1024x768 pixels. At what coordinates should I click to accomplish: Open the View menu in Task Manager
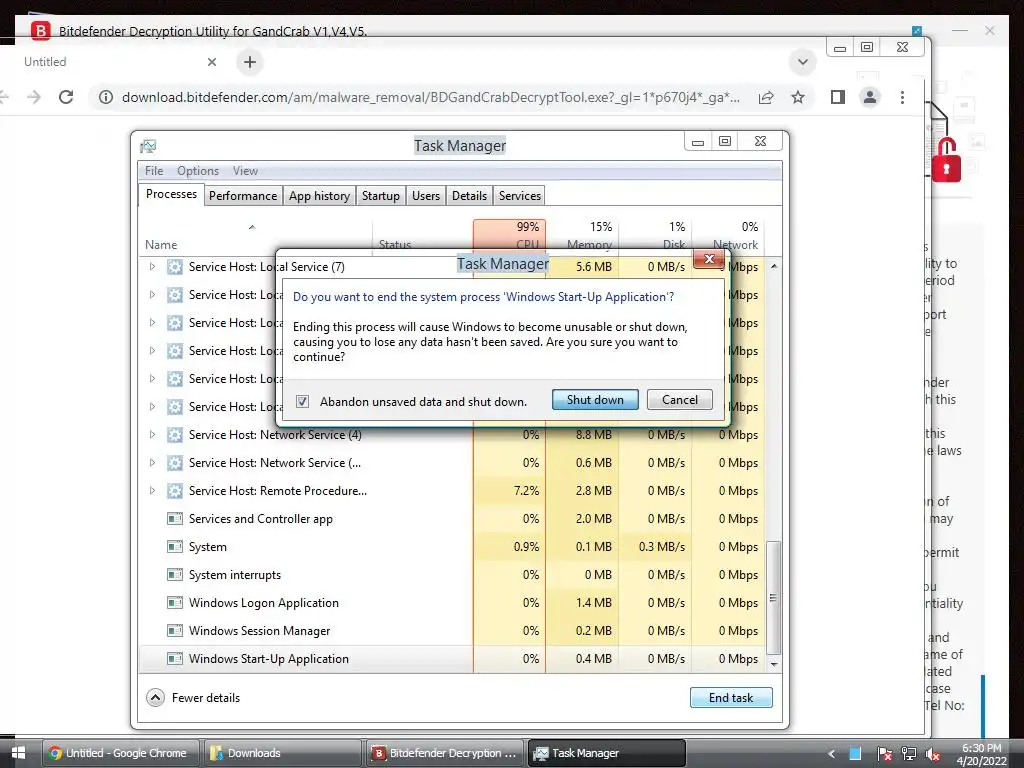click(245, 170)
